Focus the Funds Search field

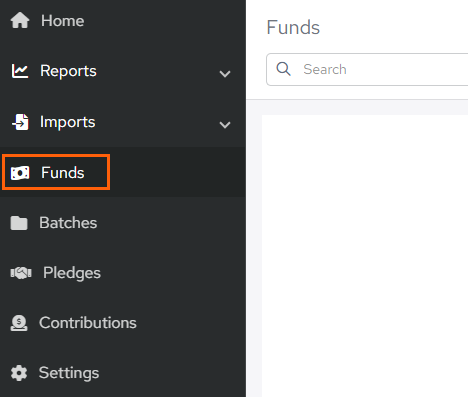click(367, 69)
